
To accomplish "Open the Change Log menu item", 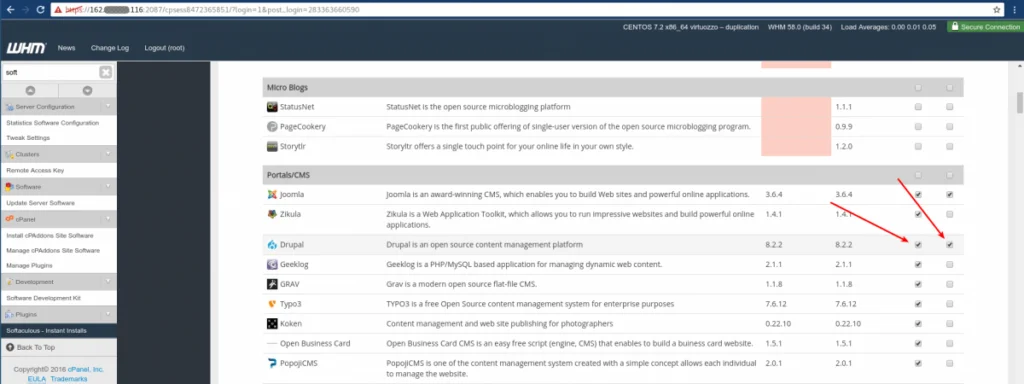I will click(110, 48).
